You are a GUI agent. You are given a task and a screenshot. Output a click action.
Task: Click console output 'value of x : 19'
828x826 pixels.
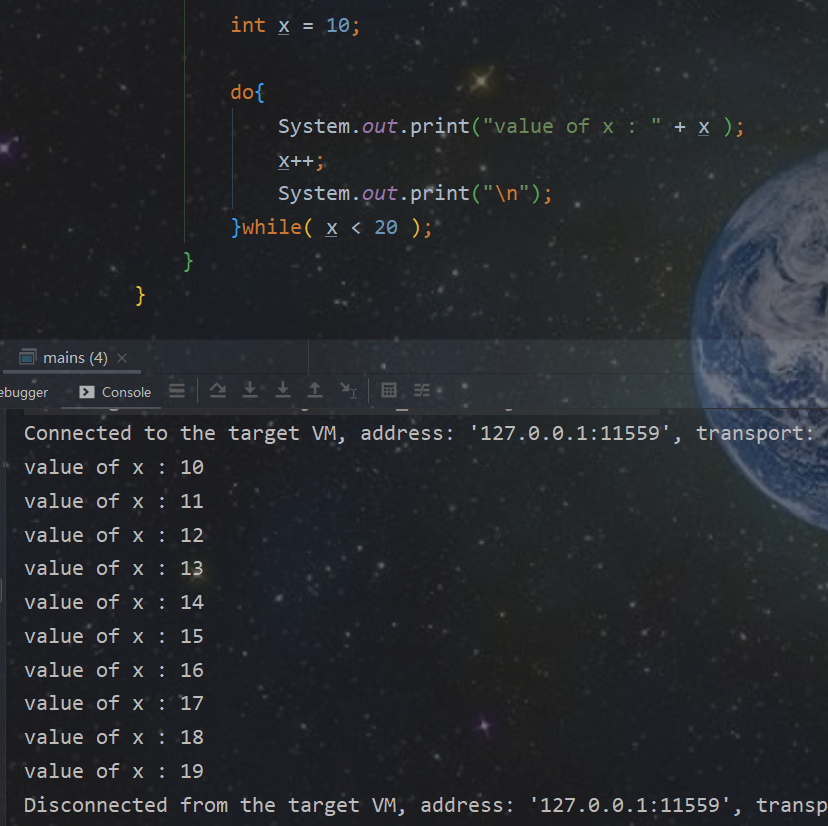114,771
